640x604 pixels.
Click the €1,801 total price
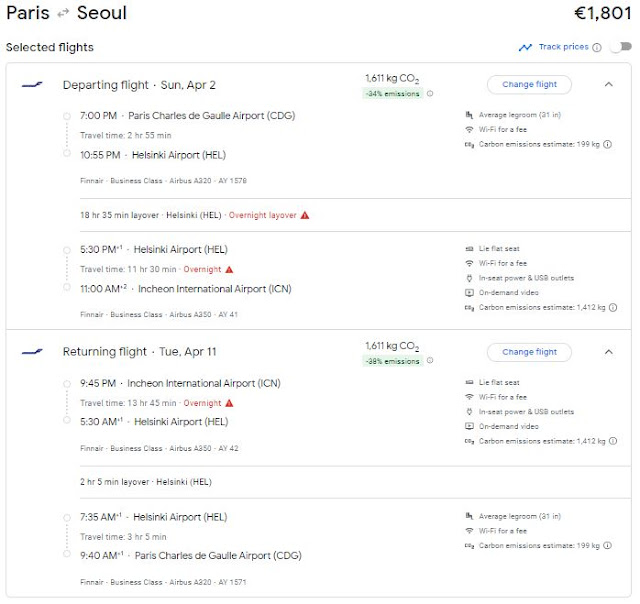pyautogui.click(x=601, y=14)
